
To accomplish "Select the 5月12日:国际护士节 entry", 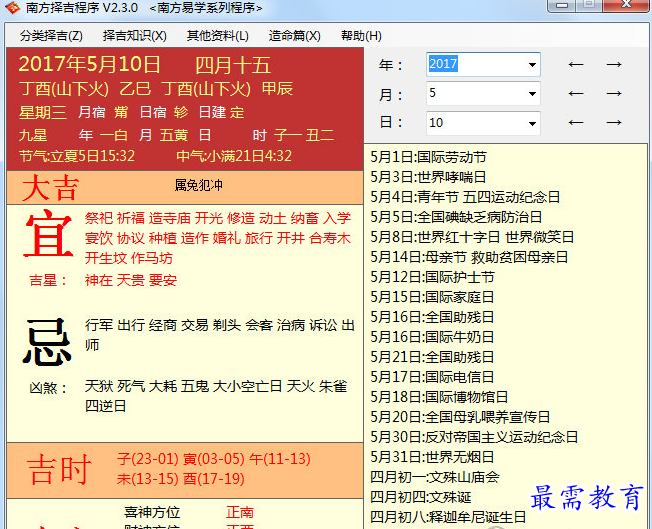I will 432,277.
